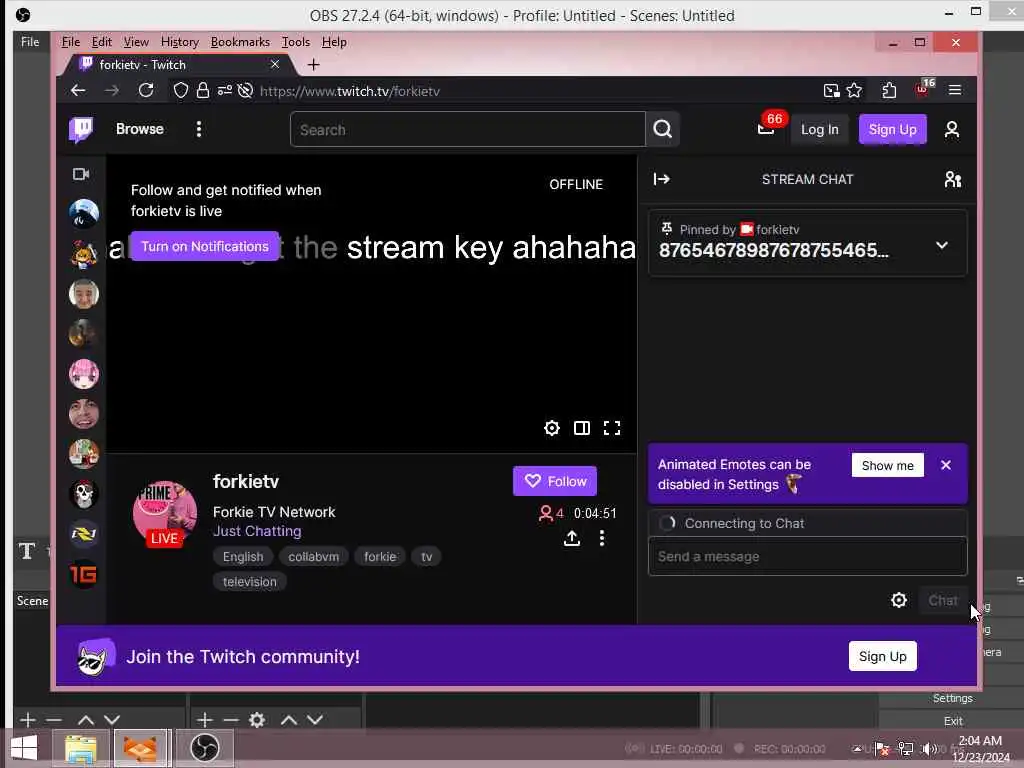Select the forkietv - Twitch tab
The image size is (1024, 768).
[176, 65]
